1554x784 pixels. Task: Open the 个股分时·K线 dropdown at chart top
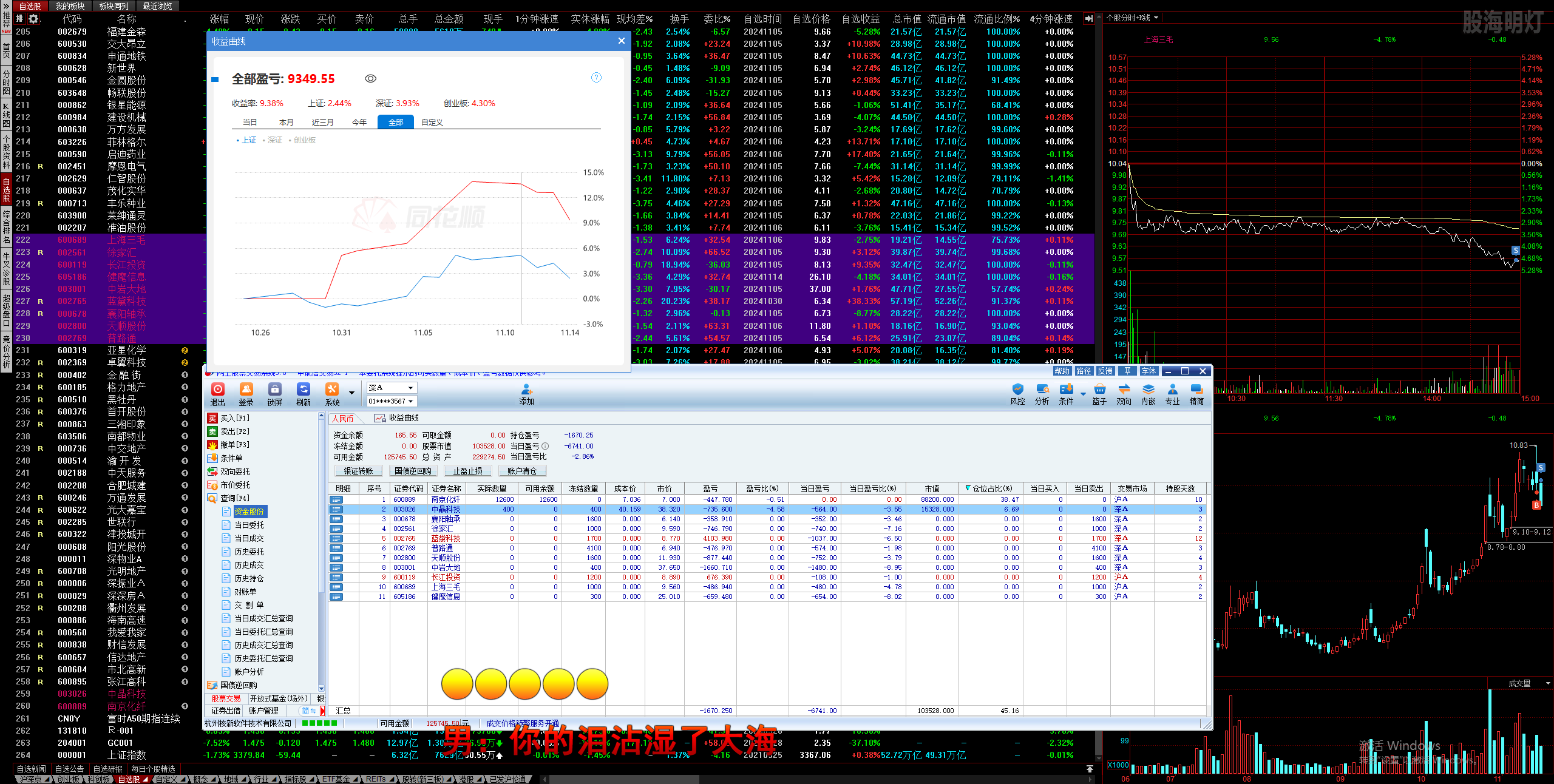pos(1133,18)
